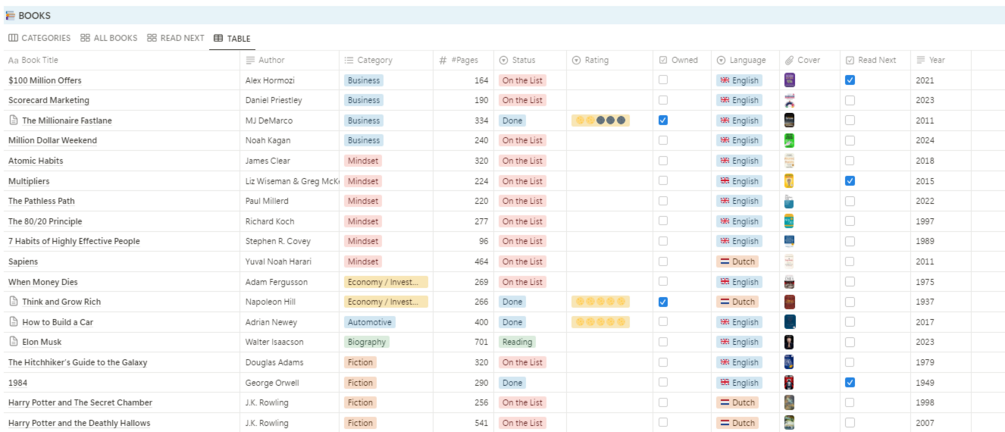Click On the List status for Multipliers

pyautogui.click(x=522, y=181)
